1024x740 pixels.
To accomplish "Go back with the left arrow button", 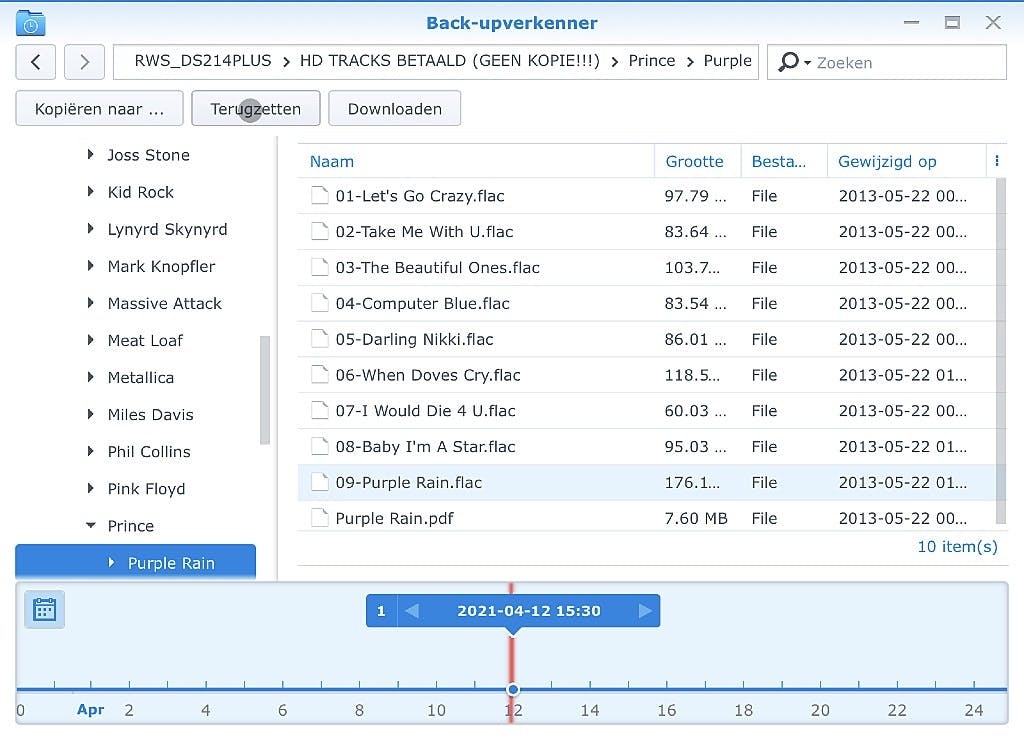I will pos(35,62).
